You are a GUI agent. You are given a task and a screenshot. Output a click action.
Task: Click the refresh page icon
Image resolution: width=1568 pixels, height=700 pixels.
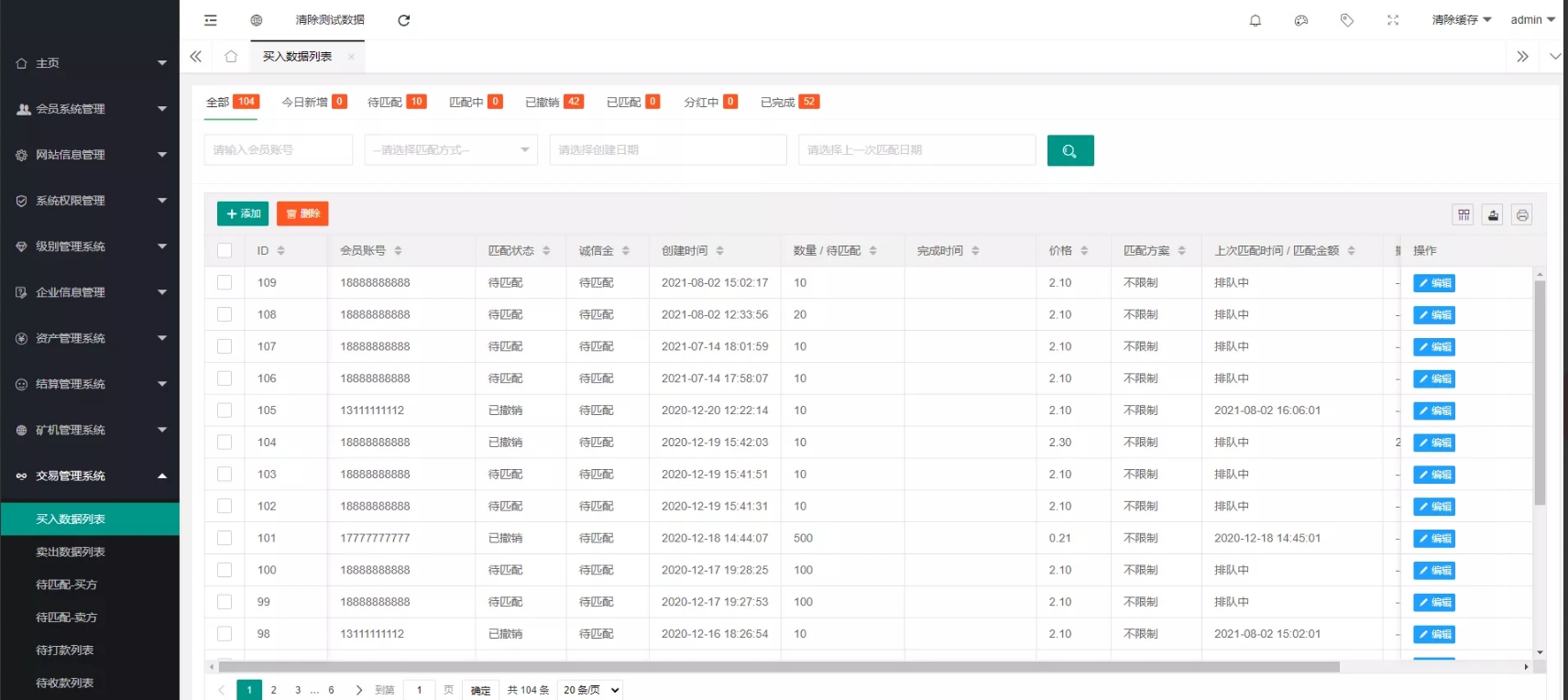[x=404, y=20]
